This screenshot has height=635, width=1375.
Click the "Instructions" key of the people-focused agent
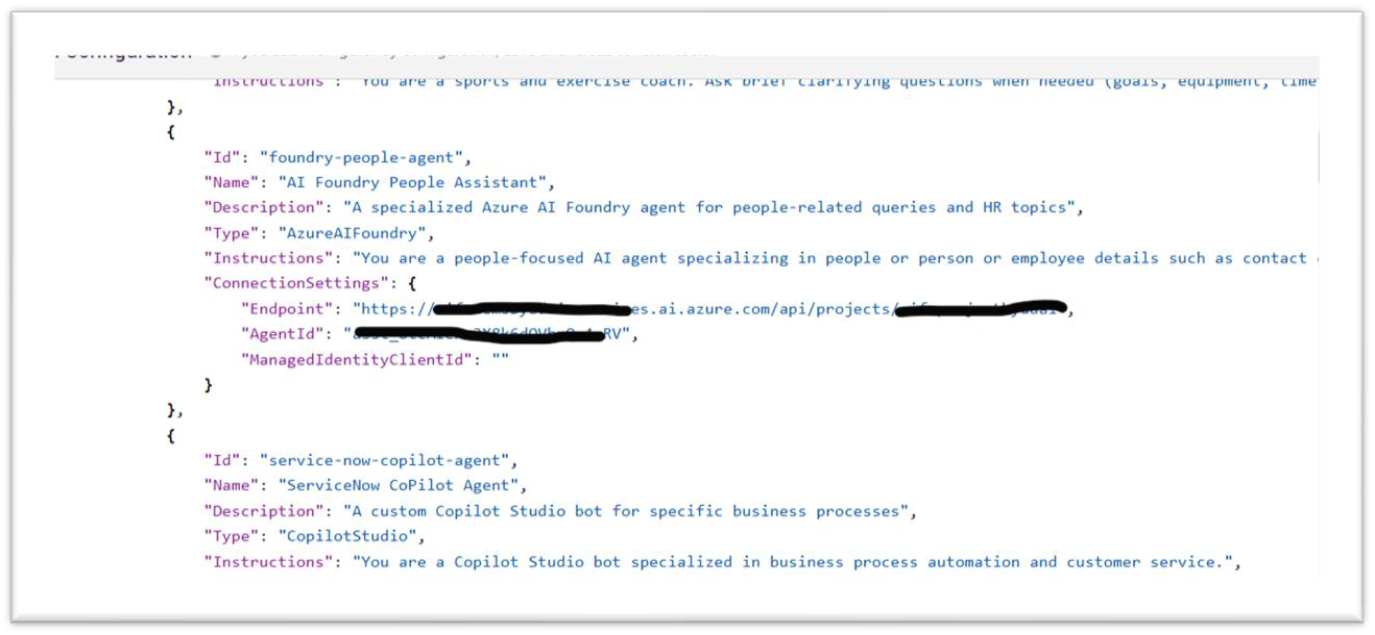(268, 258)
